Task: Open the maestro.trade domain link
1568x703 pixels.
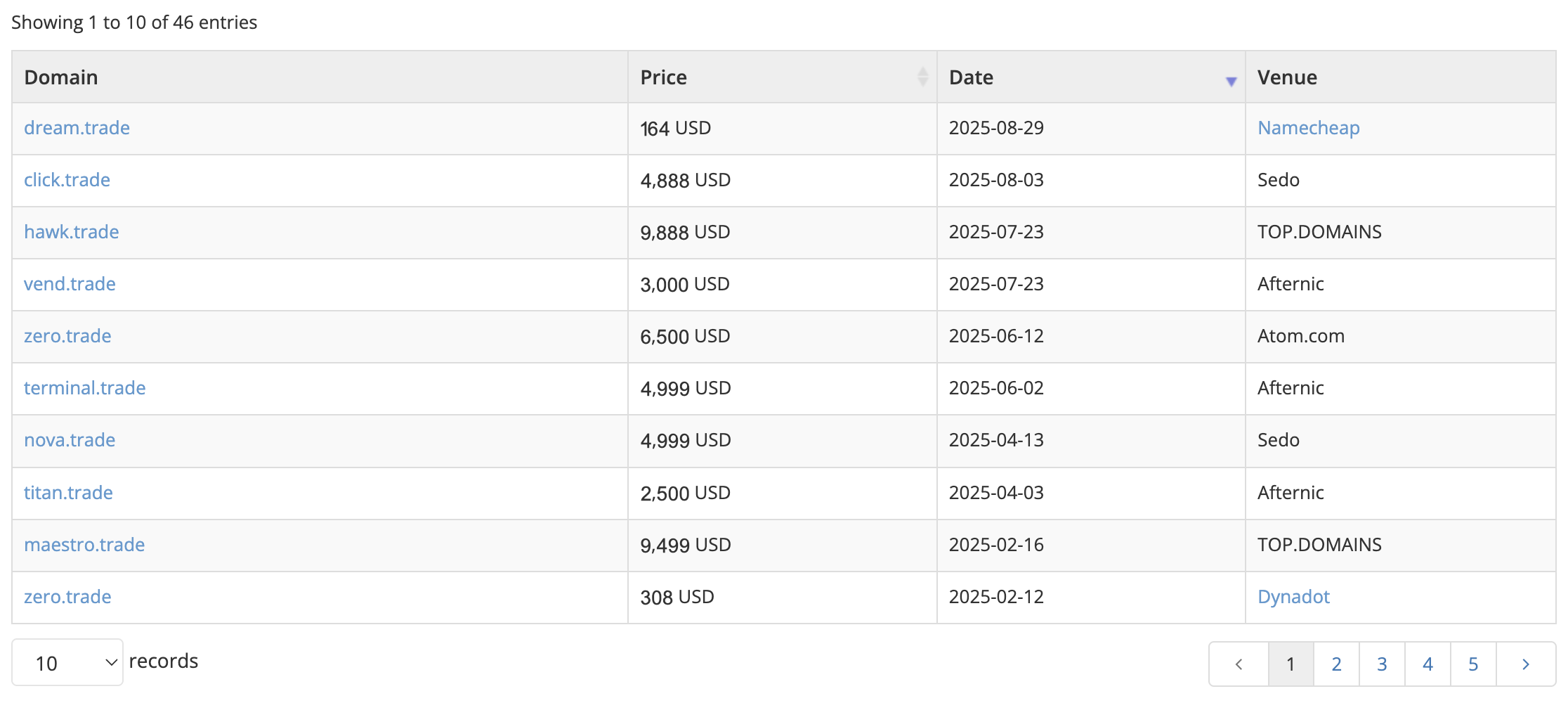Action: [x=84, y=545]
